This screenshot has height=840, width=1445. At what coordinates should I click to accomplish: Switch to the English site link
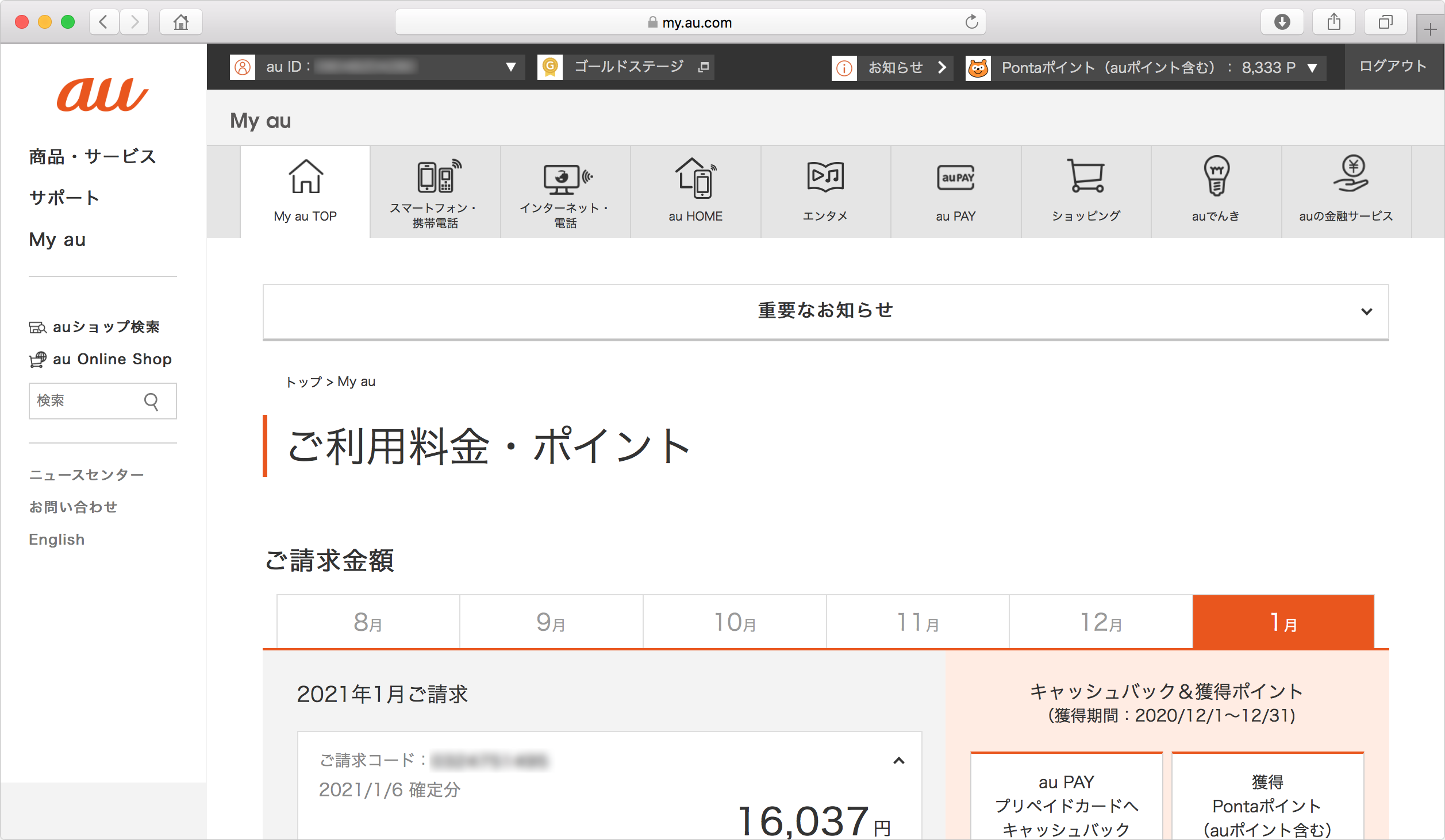click(x=57, y=540)
